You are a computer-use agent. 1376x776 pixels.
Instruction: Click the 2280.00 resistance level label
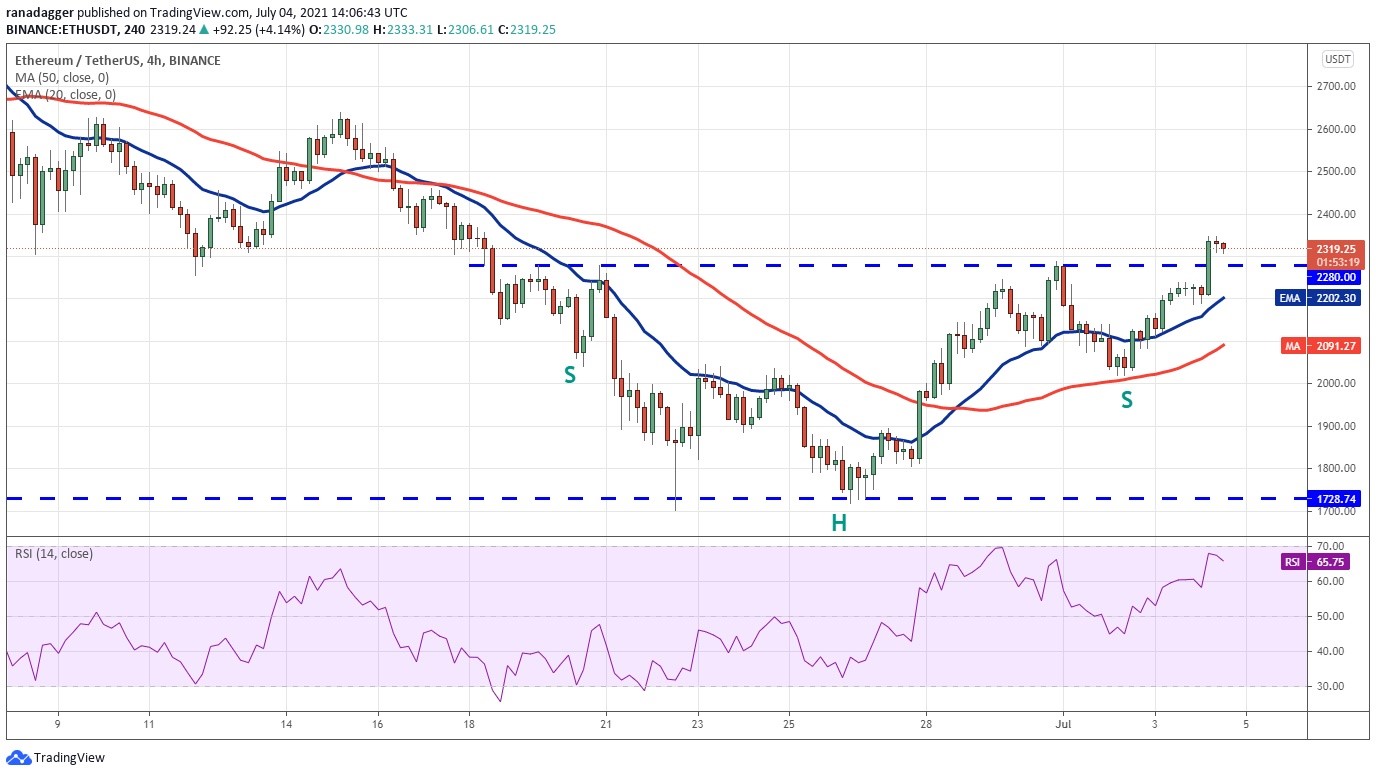click(1335, 277)
